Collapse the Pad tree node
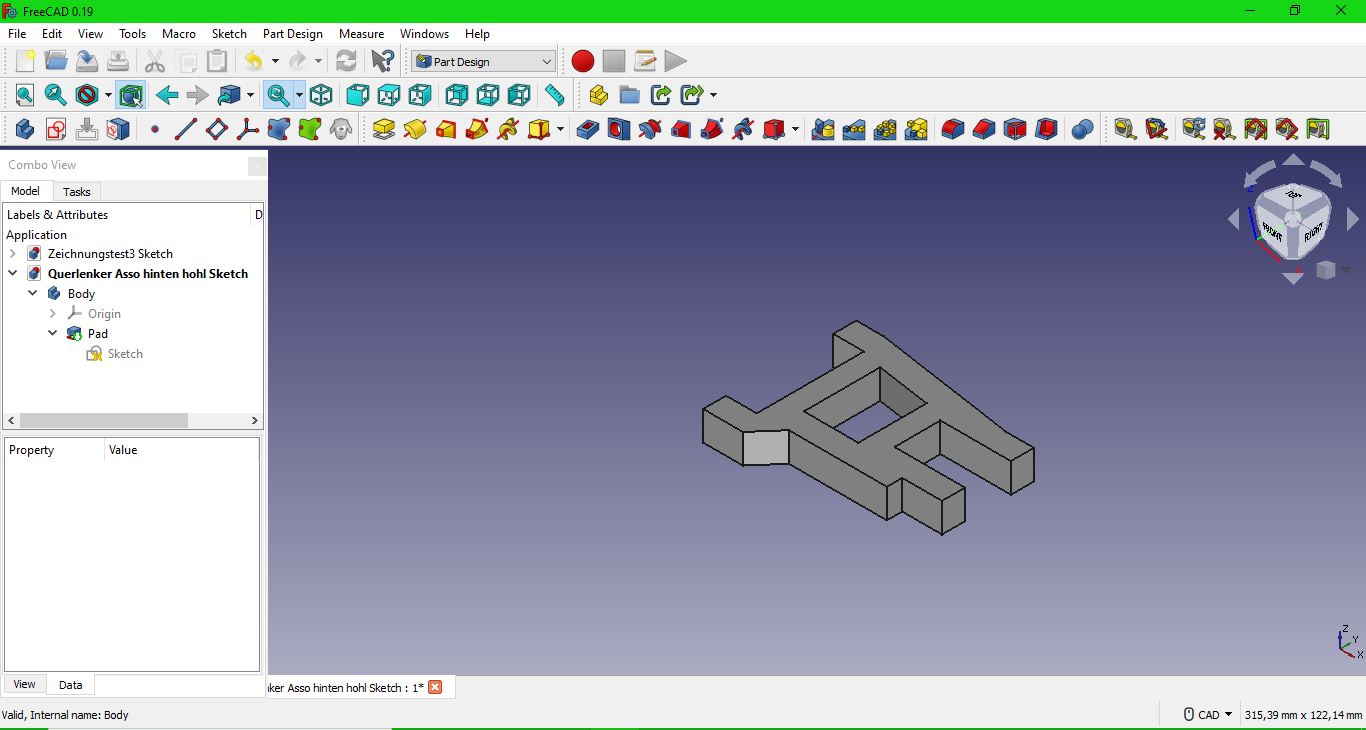The height and width of the screenshot is (730, 1366). click(x=52, y=334)
